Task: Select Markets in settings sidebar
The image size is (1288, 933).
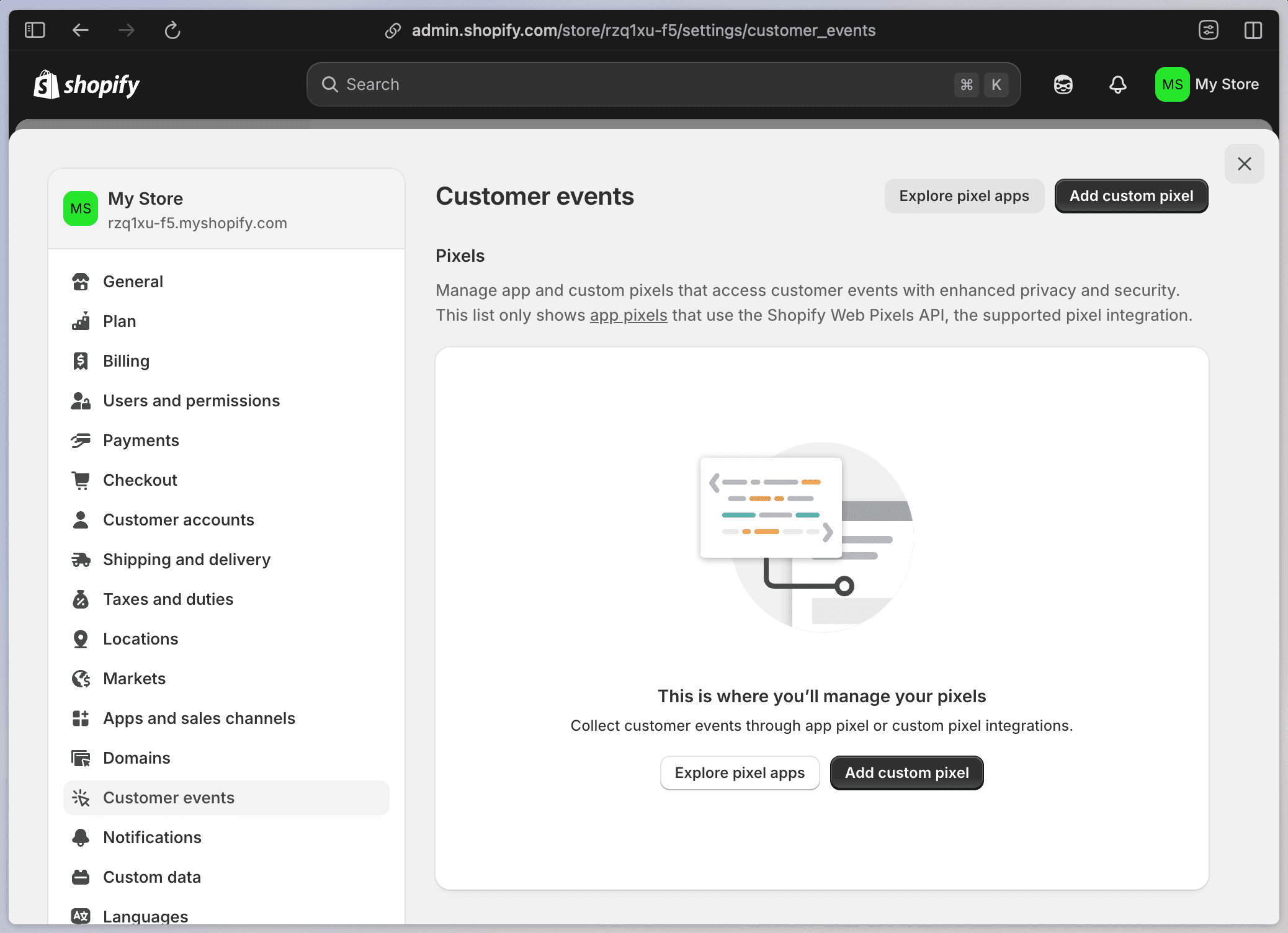Action: [x=134, y=679]
